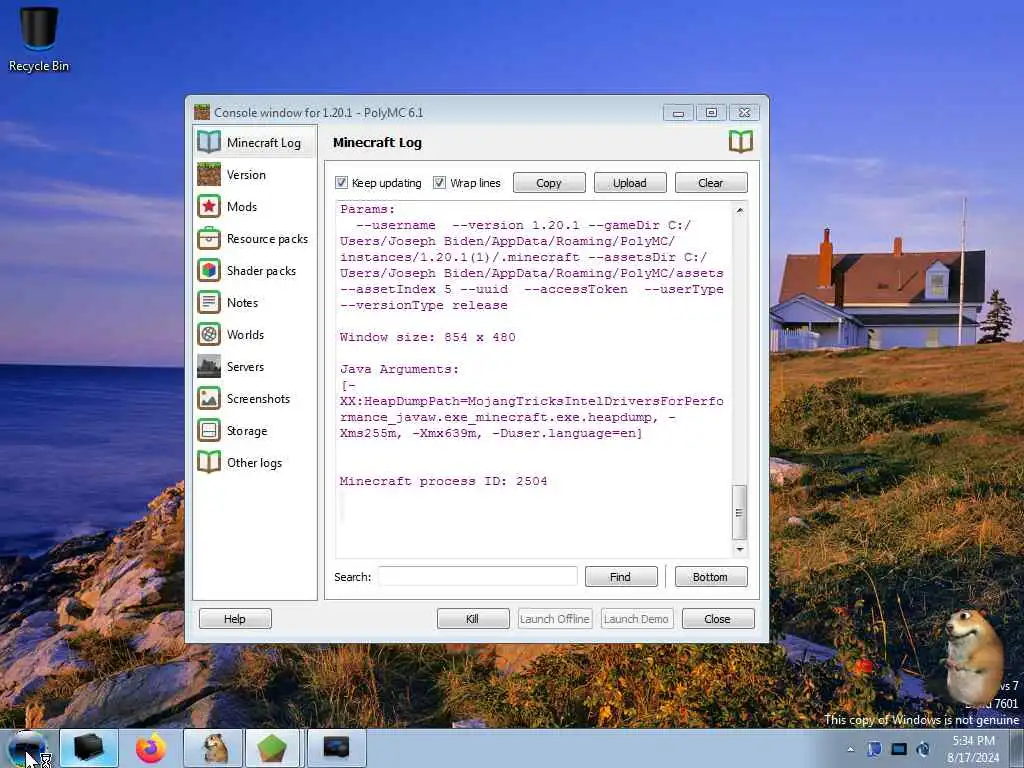
Task: Switch to the Servers page label
Action: click(x=246, y=366)
